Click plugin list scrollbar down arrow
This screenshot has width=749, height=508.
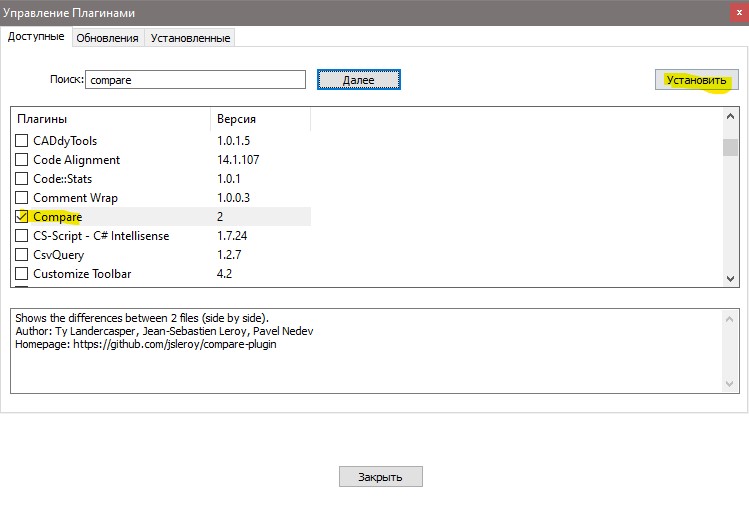730,279
